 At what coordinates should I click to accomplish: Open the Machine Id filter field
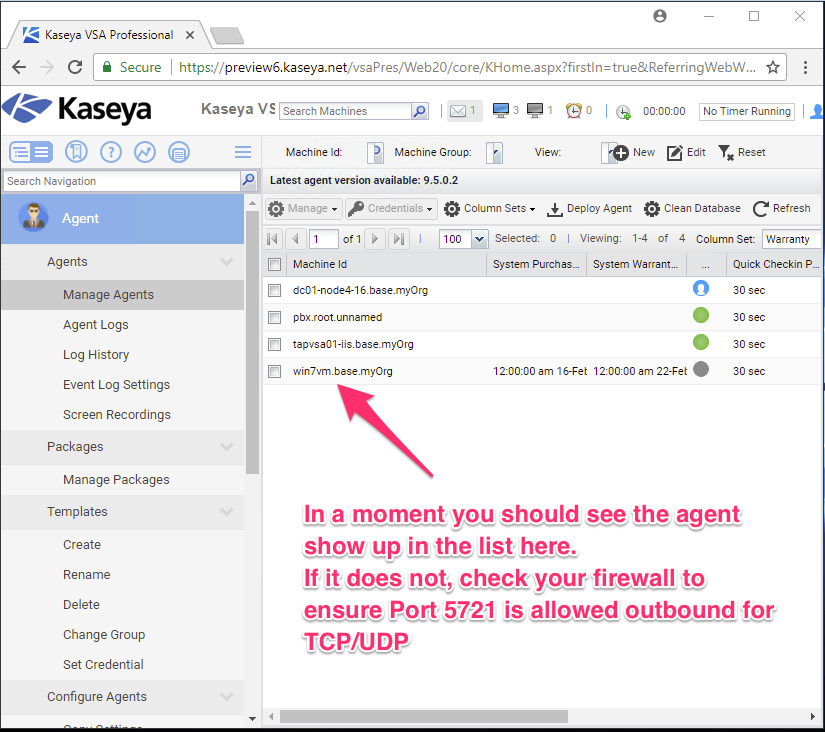pyautogui.click(x=375, y=153)
